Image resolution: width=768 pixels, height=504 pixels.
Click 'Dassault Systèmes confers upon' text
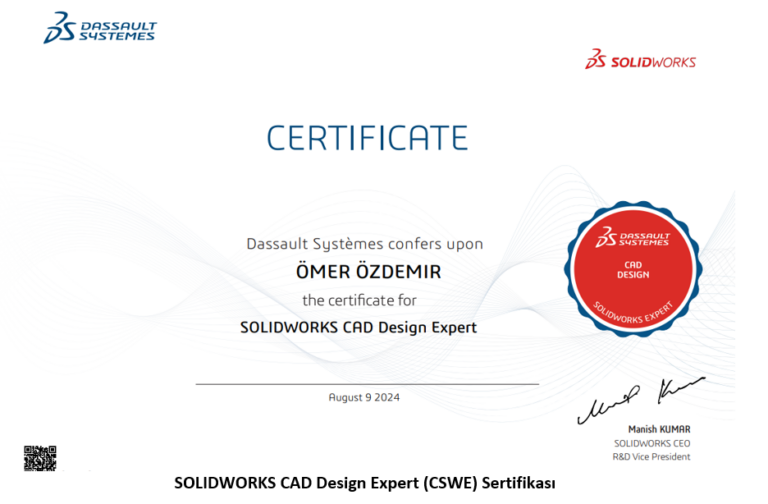[x=364, y=243]
